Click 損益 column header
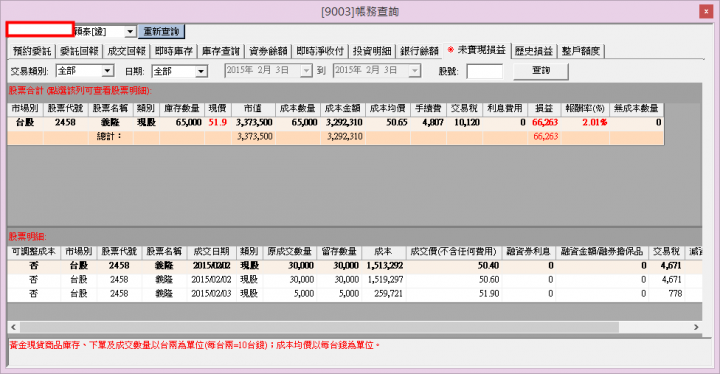 (544, 108)
